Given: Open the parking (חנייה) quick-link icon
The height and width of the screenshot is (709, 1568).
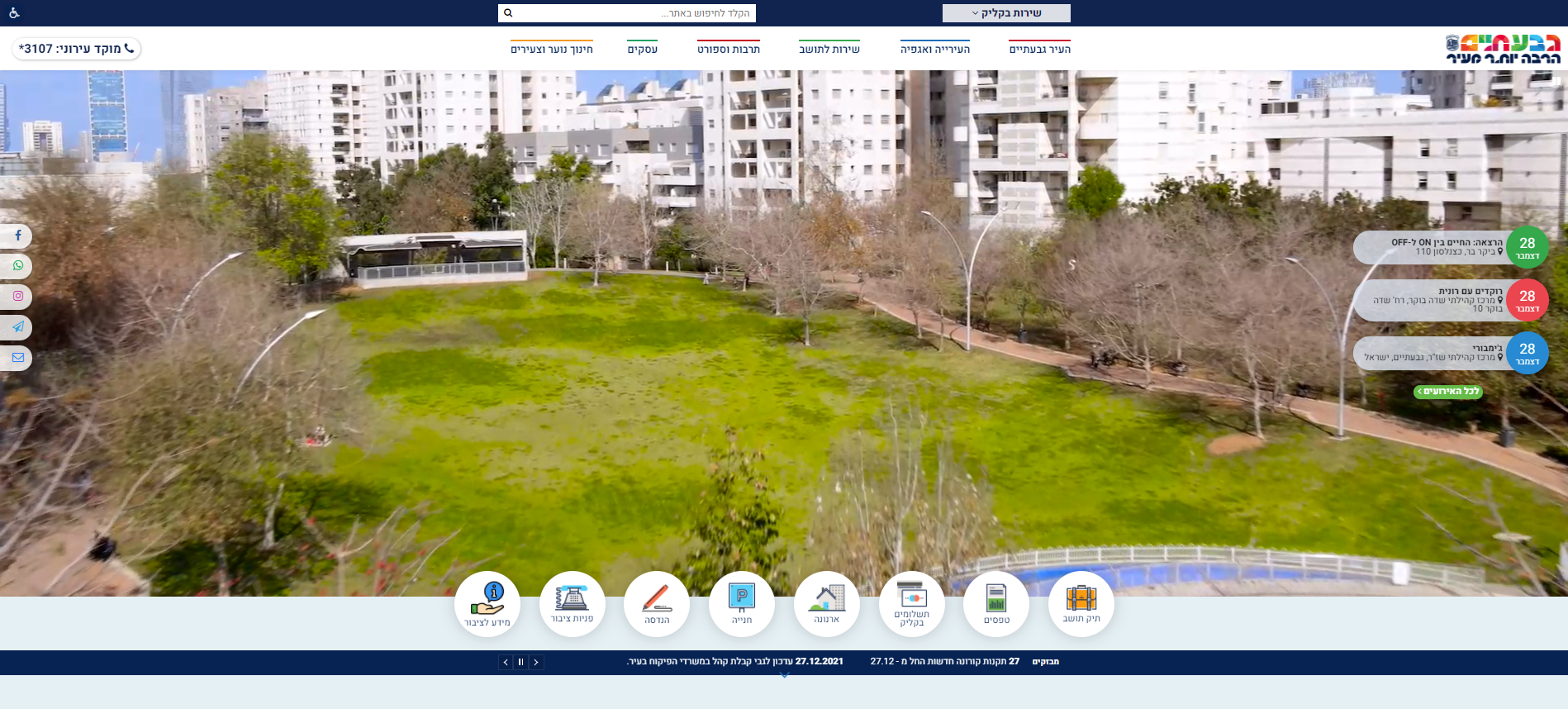Looking at the screenshot, I should pyautogui.click(x=741, y=604).
